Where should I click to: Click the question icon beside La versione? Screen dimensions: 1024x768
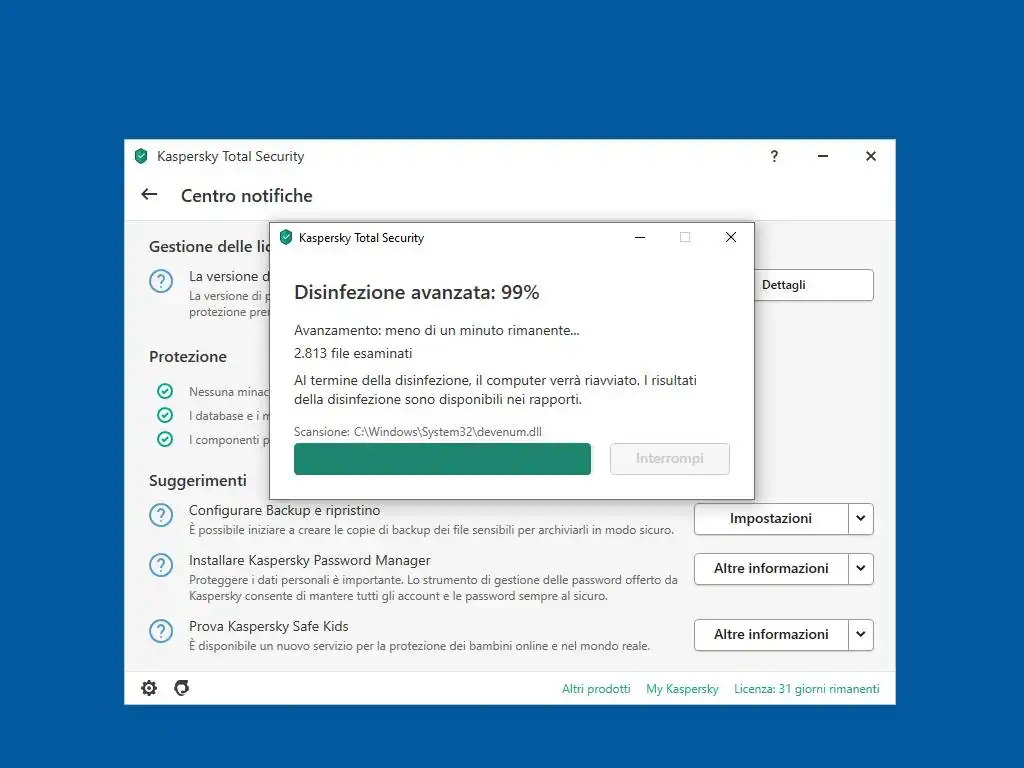[x=161, y=281]
